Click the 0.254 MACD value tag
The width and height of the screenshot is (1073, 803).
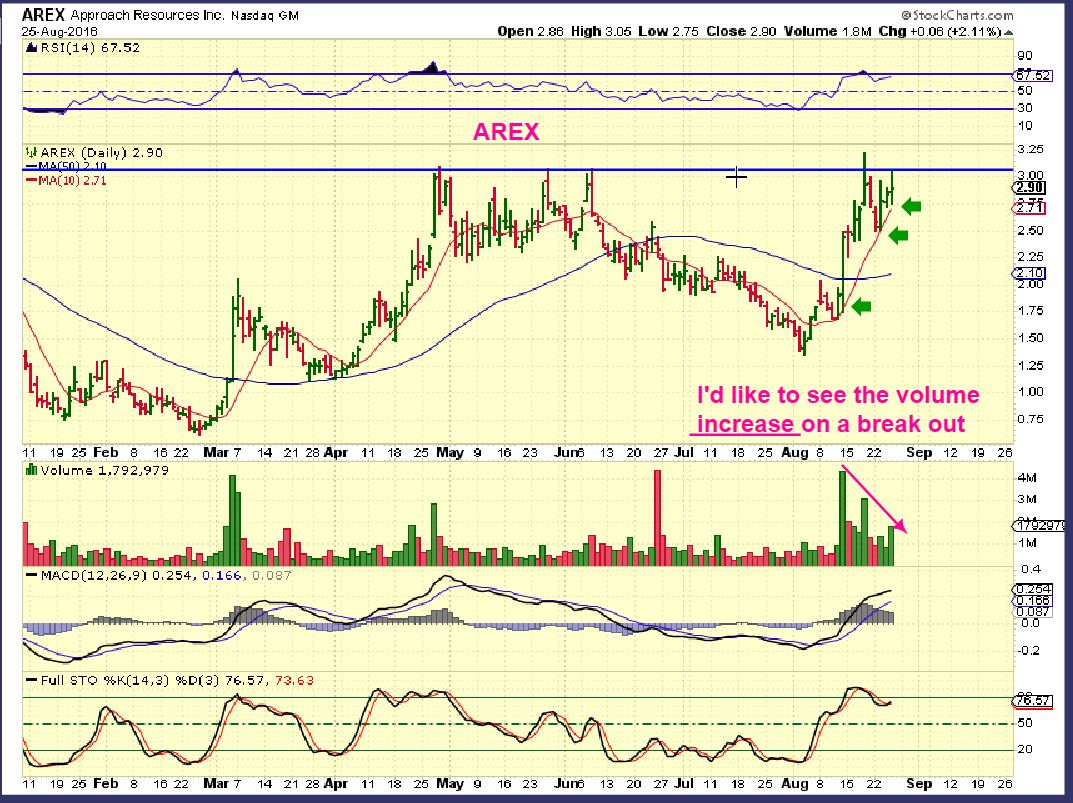point(1033,589)
